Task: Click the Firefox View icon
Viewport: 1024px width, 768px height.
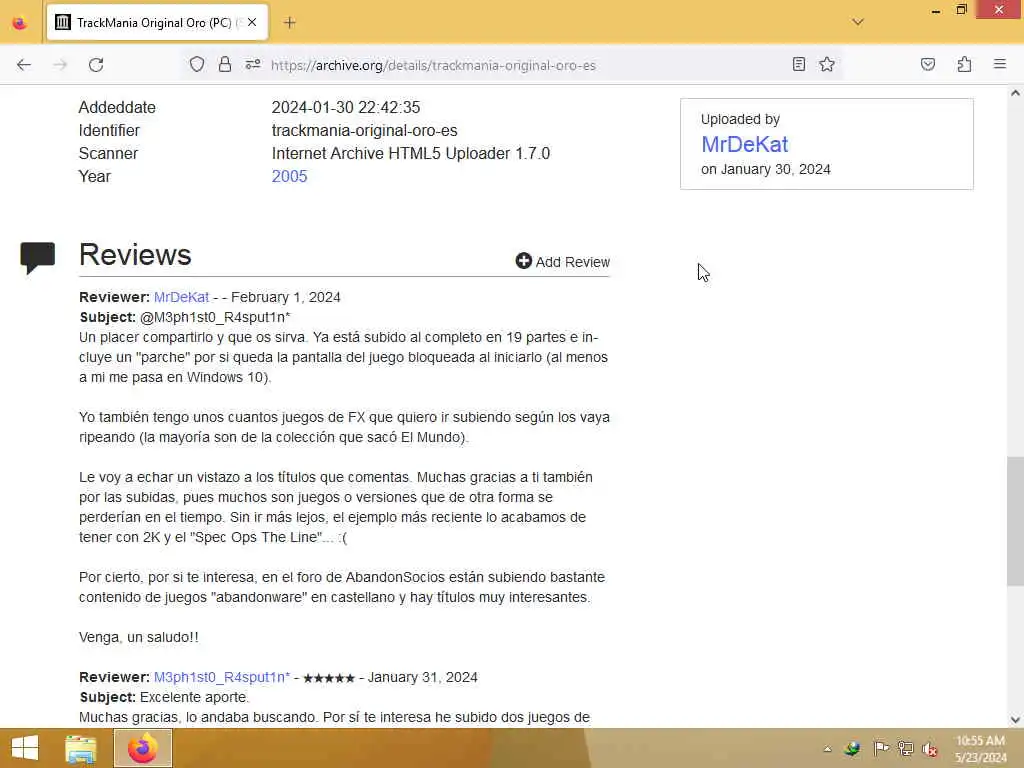Action: tap(20, 23)
